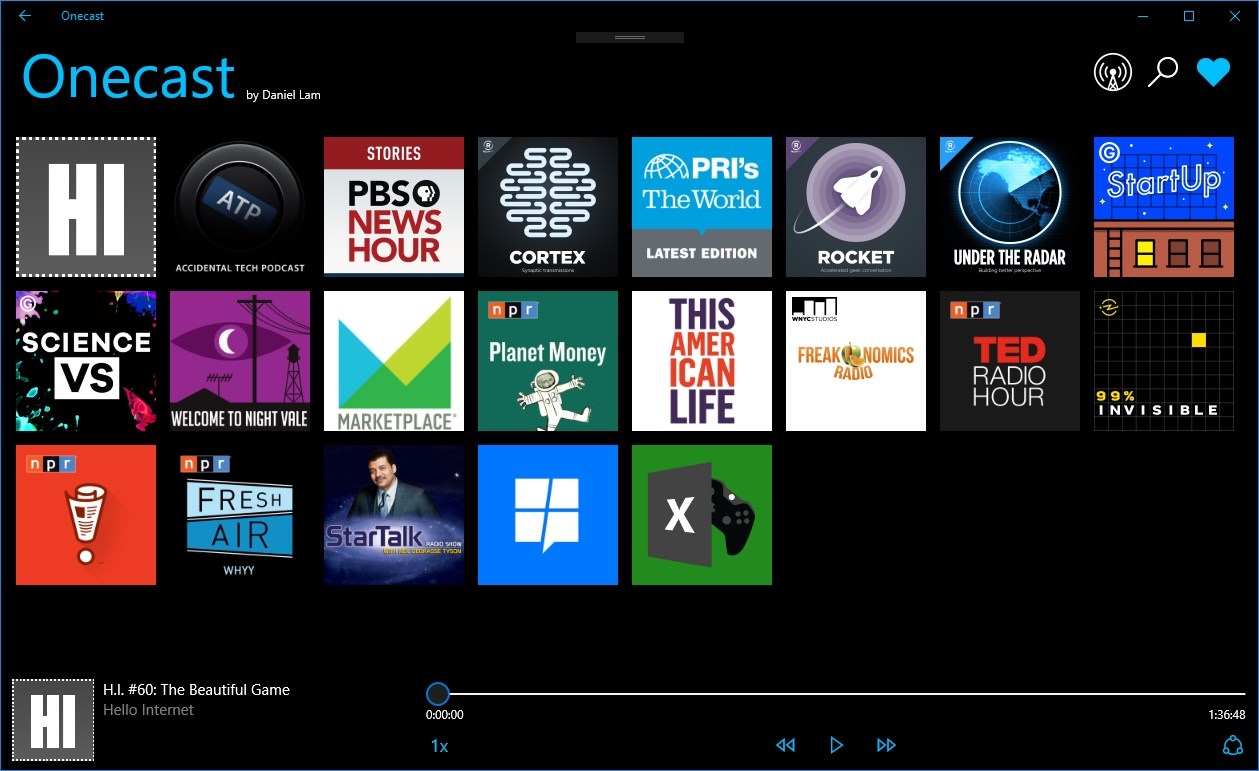This screenshot has height=771, width=1259.
Task: Click episode title H.I. #60: The Beautiful Game
Action: 196,690
